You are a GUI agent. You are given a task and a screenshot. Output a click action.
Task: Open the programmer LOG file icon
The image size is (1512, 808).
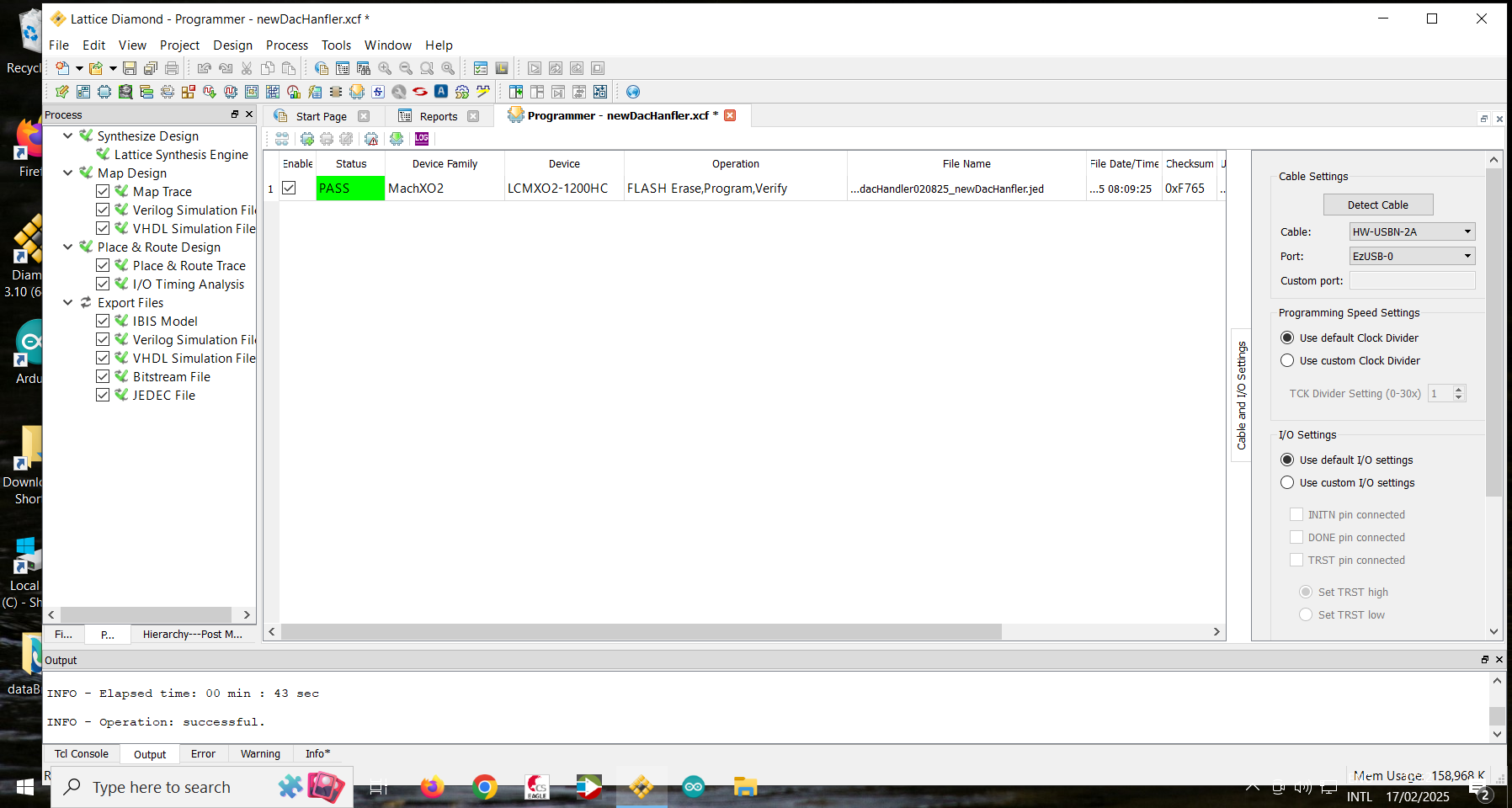click(x=422, y=139)
